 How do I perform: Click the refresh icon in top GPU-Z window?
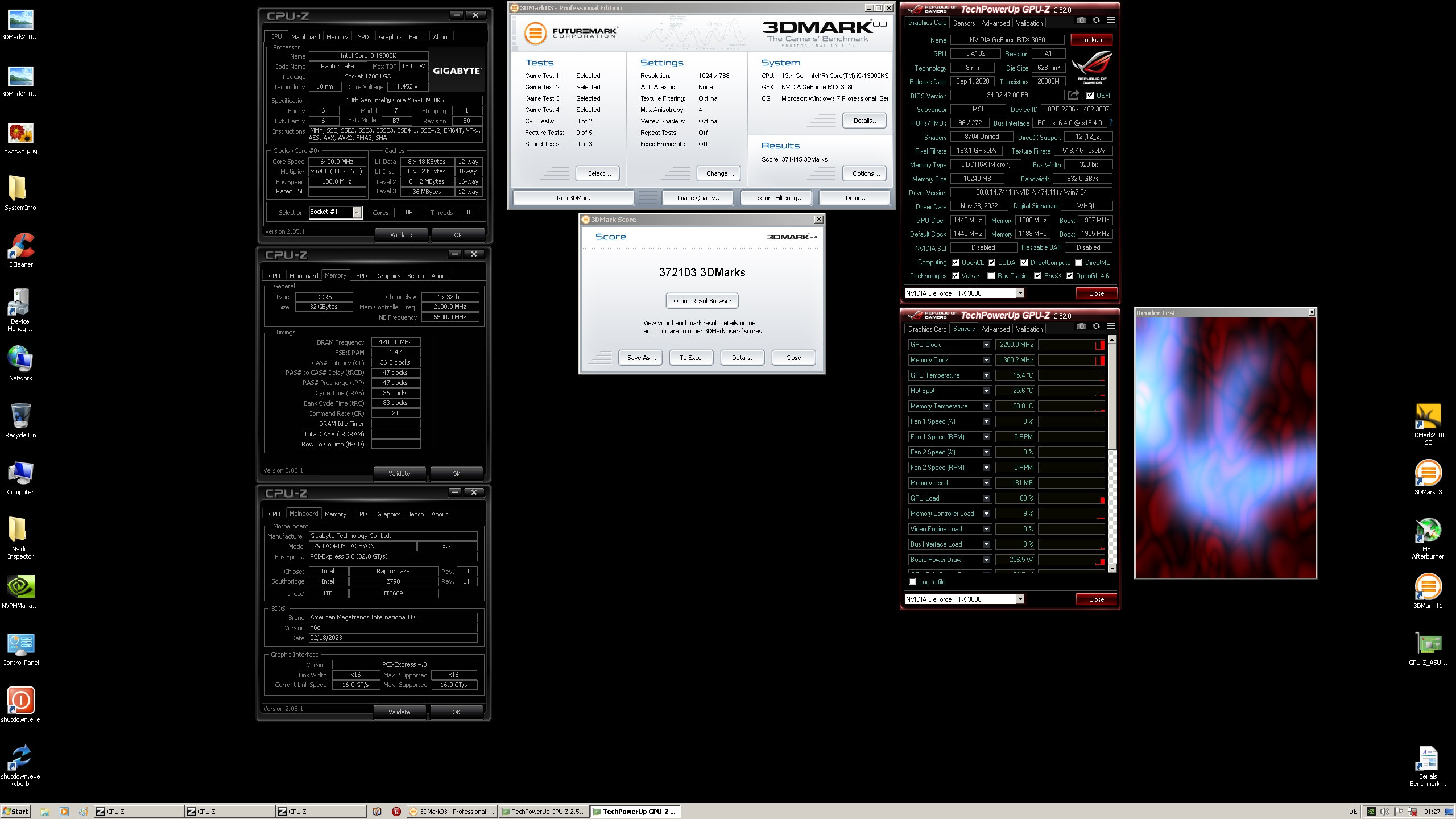pyautogui.click(x=1096, y=20)
